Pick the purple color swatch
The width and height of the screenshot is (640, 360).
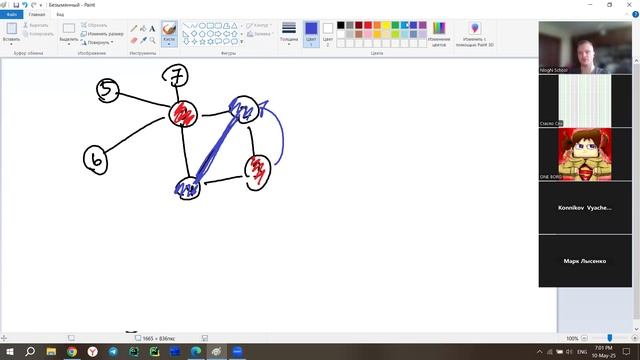click(x=422, y=25)
